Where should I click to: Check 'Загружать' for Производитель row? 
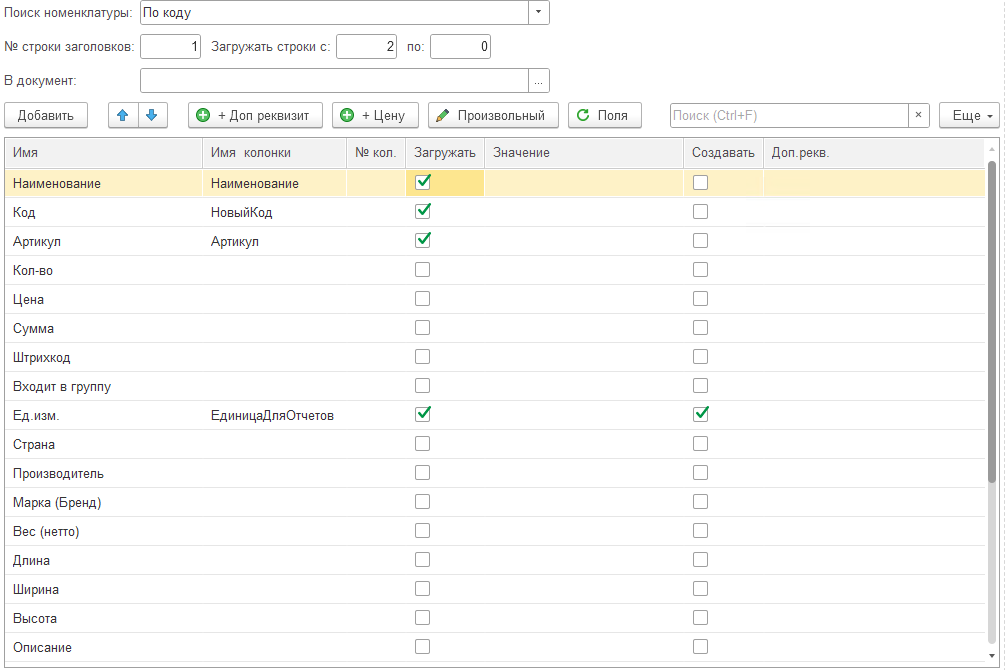pyautogui.click(x=422, y=473)
